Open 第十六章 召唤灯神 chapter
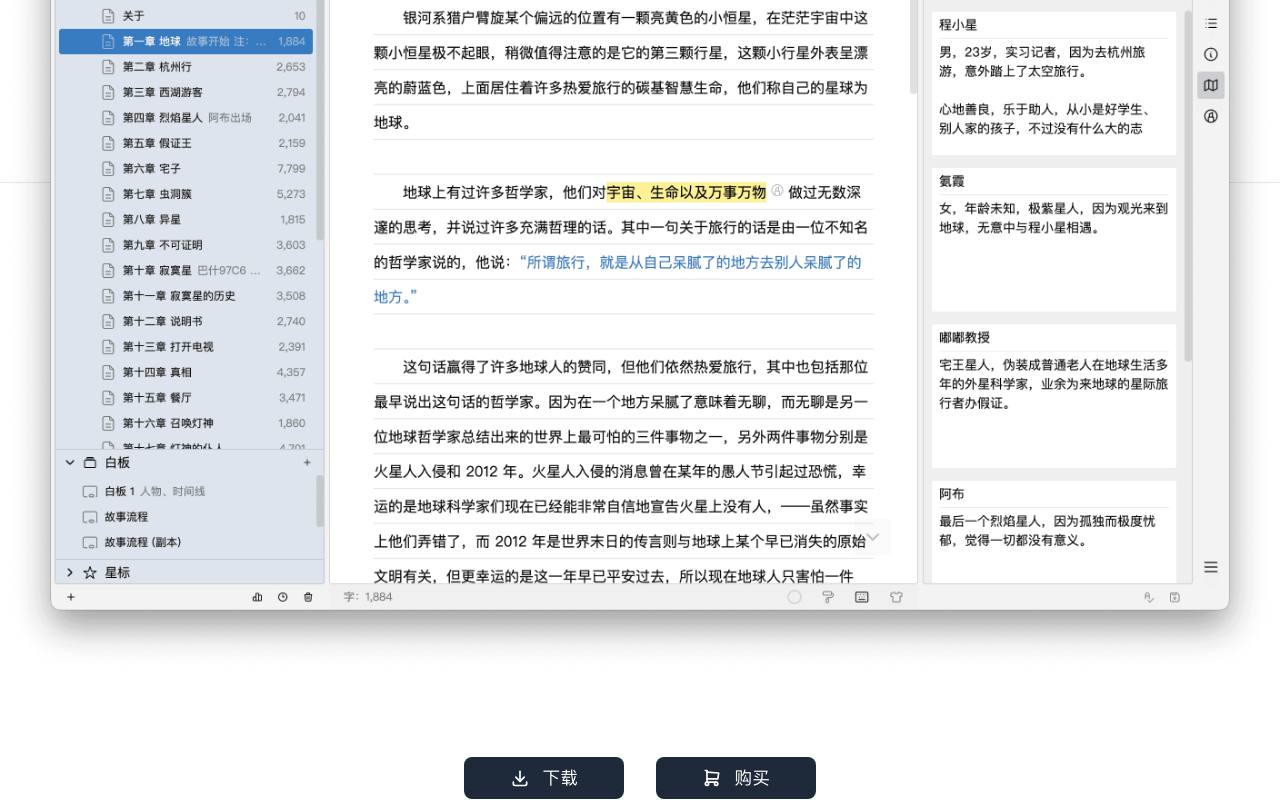The height and width of the screenshot is (800, 1280). 186,423
